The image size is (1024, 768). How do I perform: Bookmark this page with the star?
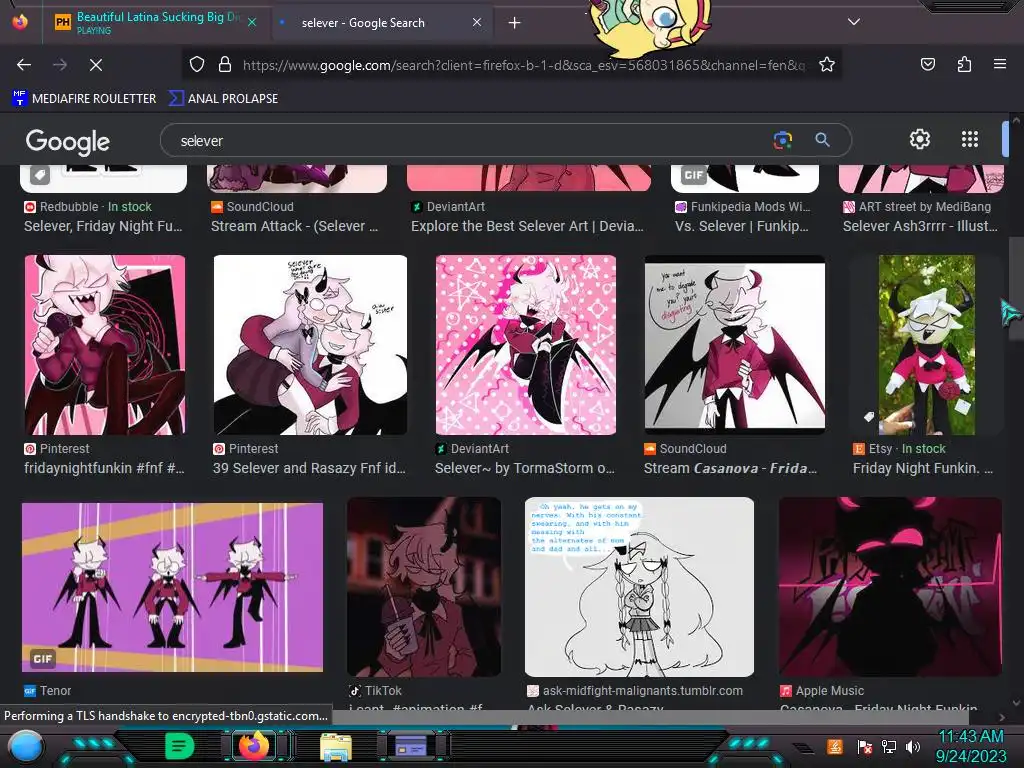[827, 65]
